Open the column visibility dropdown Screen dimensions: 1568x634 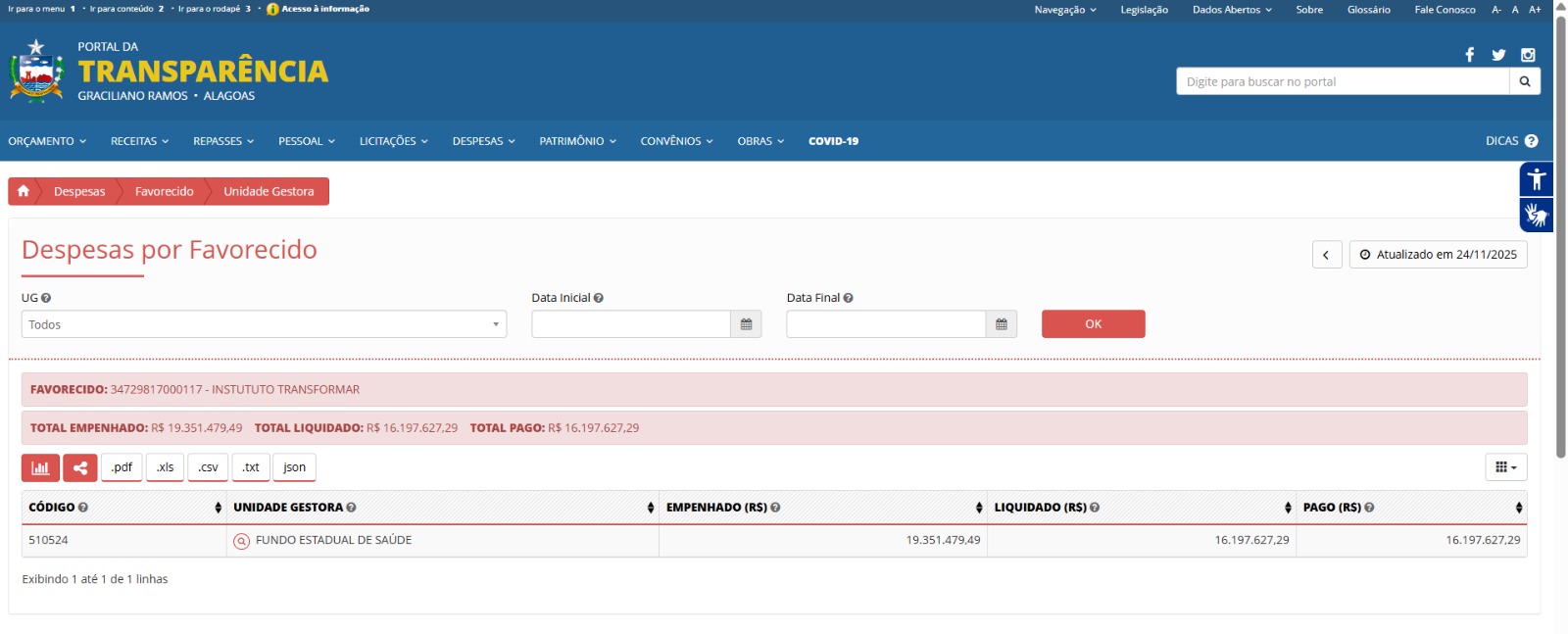[x=1505, y=467]
